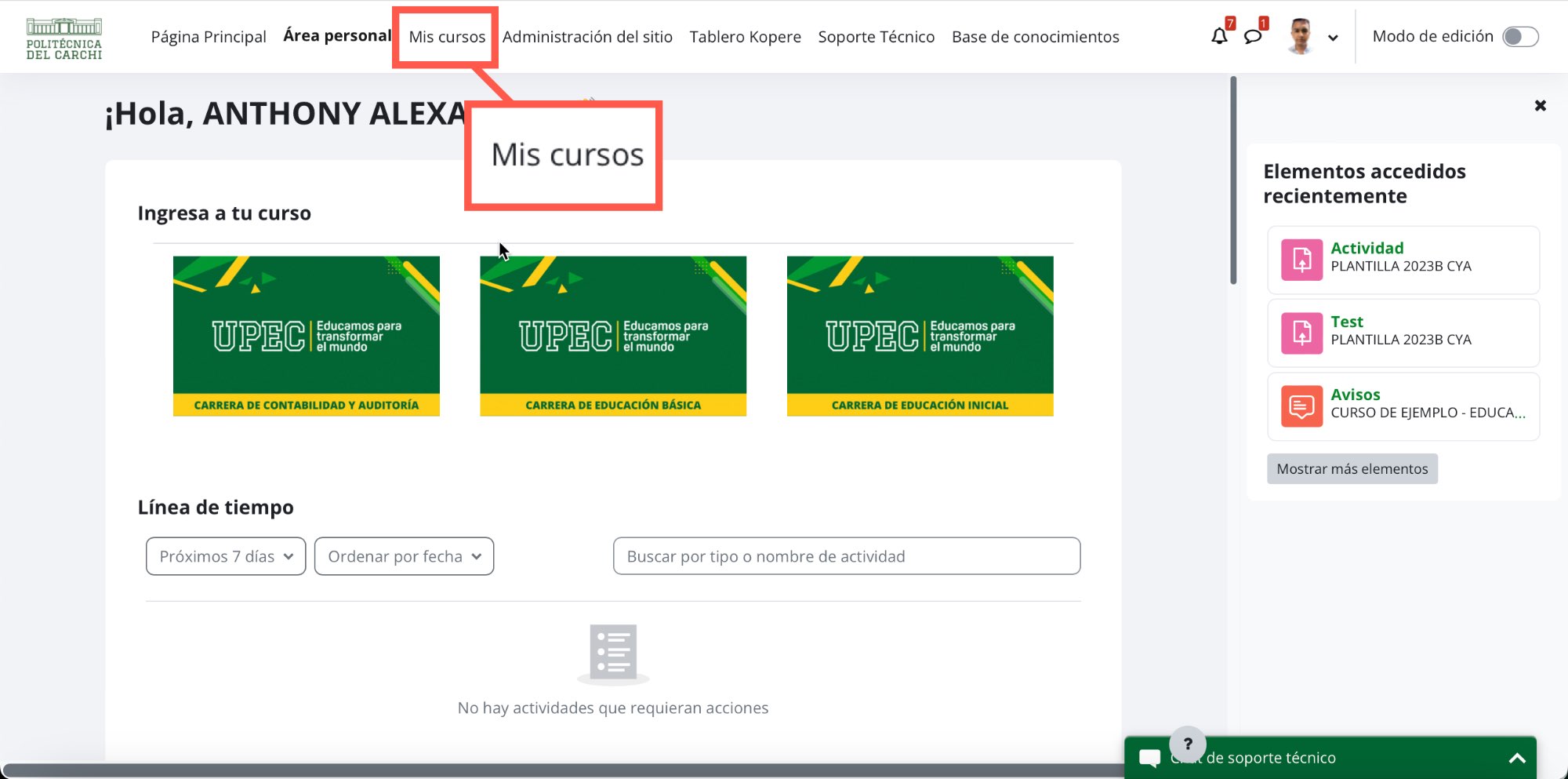Expand the soporte técnico chat chevron

pos(1517,758)
